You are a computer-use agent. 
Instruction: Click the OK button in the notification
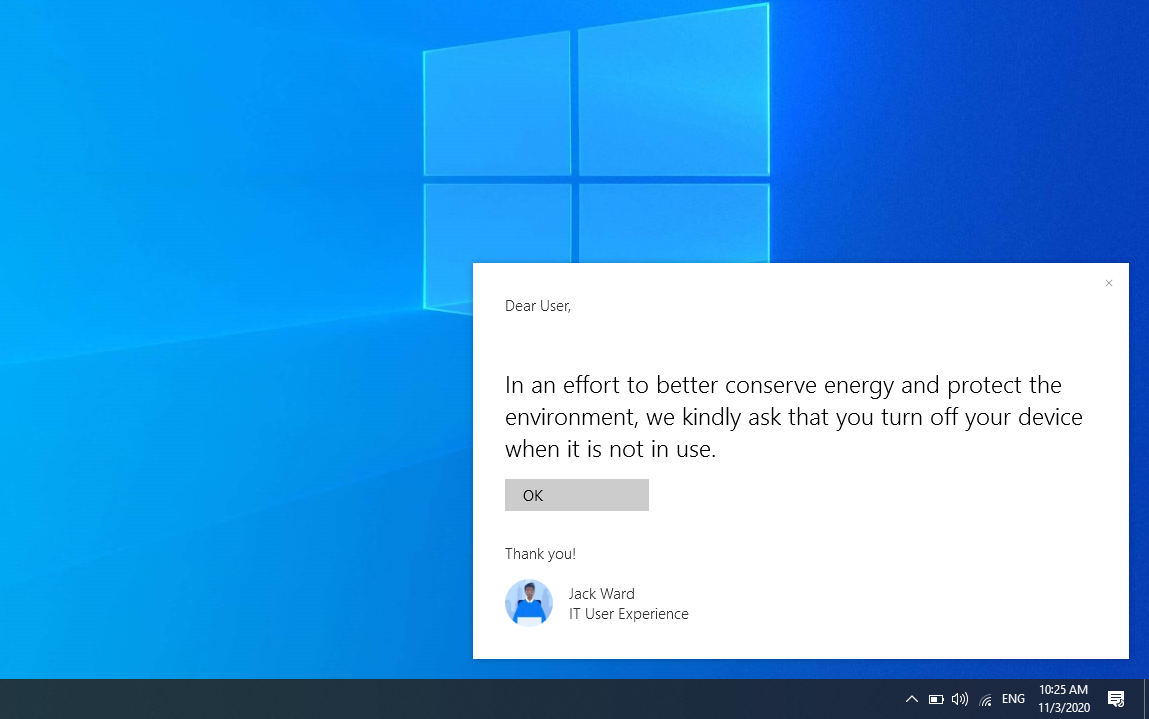[x=576, y=495]
